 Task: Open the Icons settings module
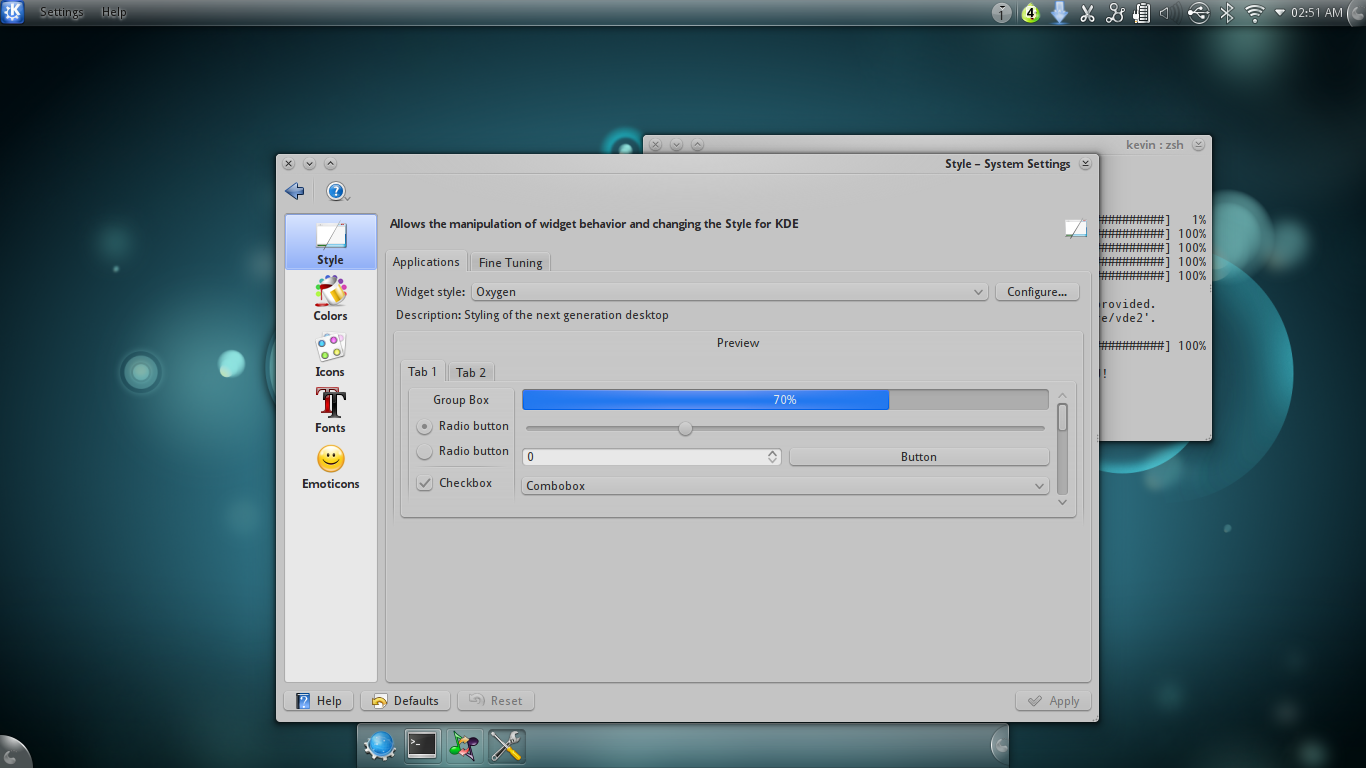tap(331, 355)
